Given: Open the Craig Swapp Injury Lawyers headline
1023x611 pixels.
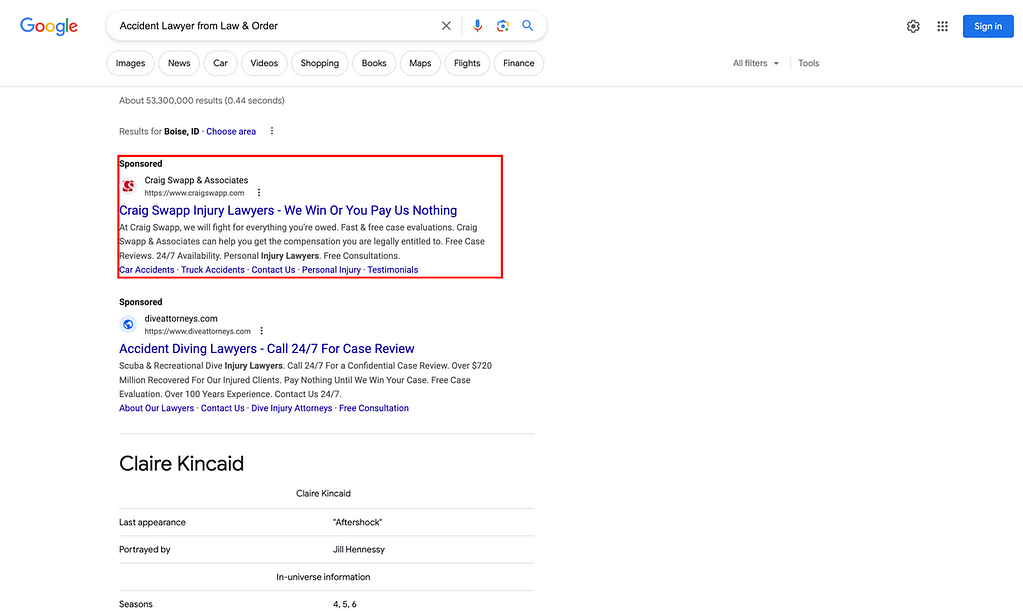Looking at the screenshot, I should pyautogui.click(x=288, y=211).
